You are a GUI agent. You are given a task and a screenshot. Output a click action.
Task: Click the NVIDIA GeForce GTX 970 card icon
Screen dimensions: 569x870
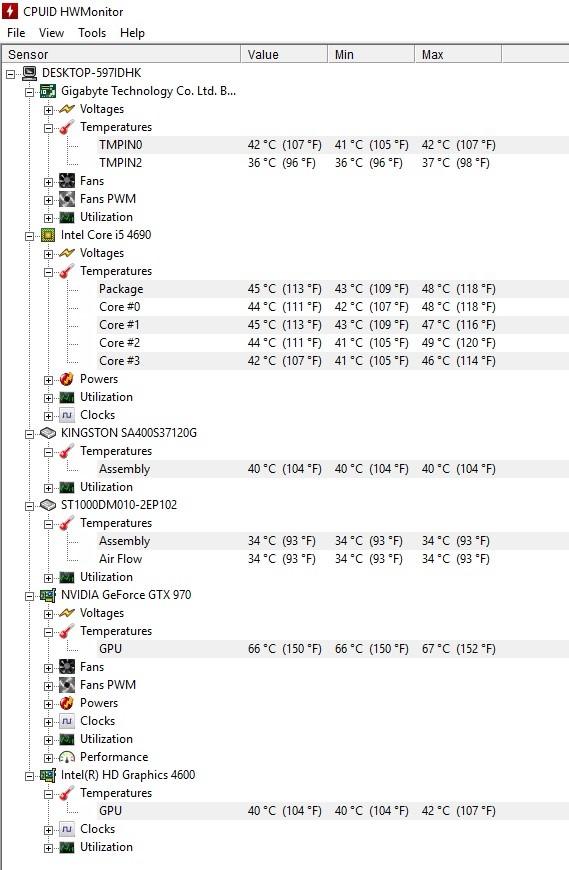(48, 595)
